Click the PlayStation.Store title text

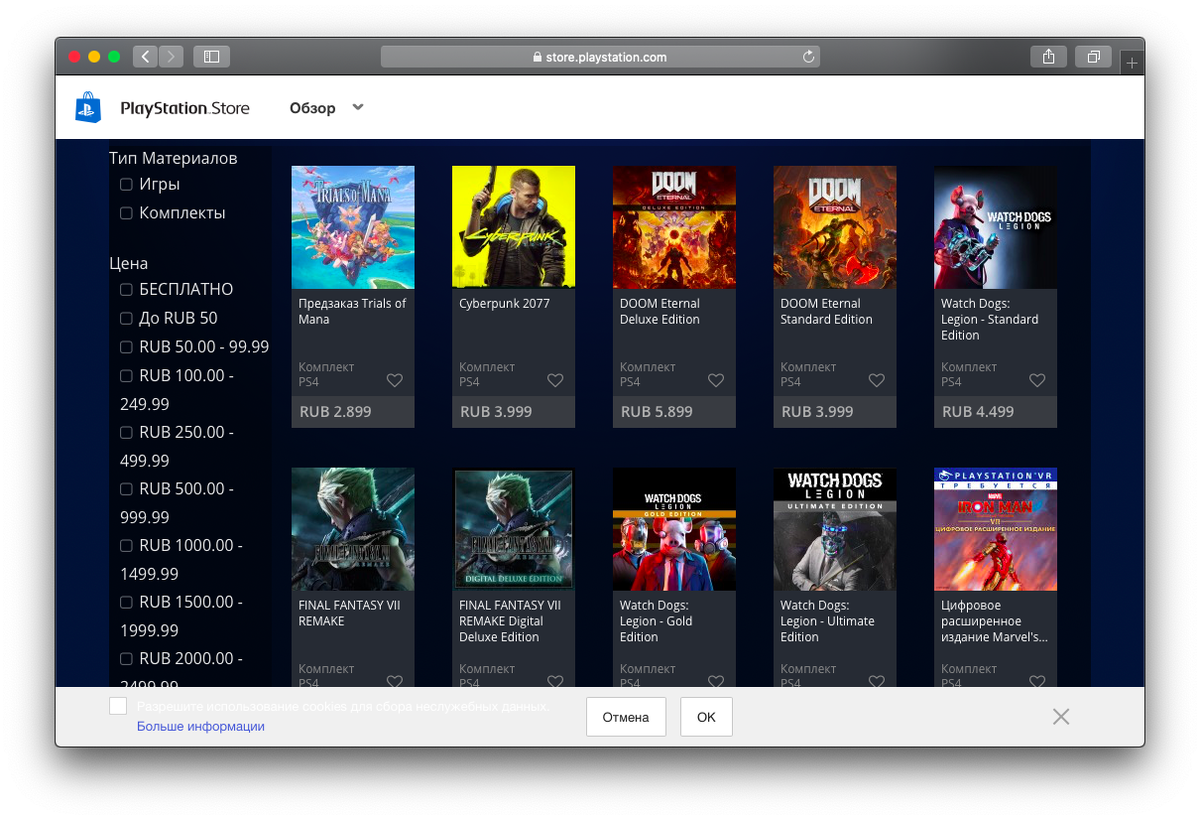pos(185,108)
